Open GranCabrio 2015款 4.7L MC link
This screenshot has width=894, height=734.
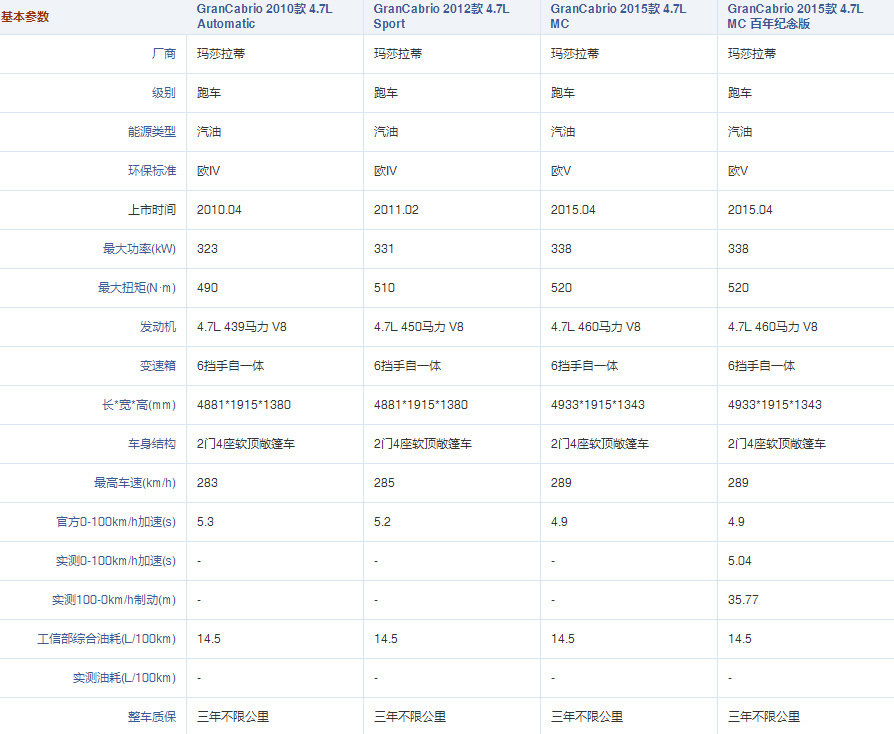(x=618, y=16)
